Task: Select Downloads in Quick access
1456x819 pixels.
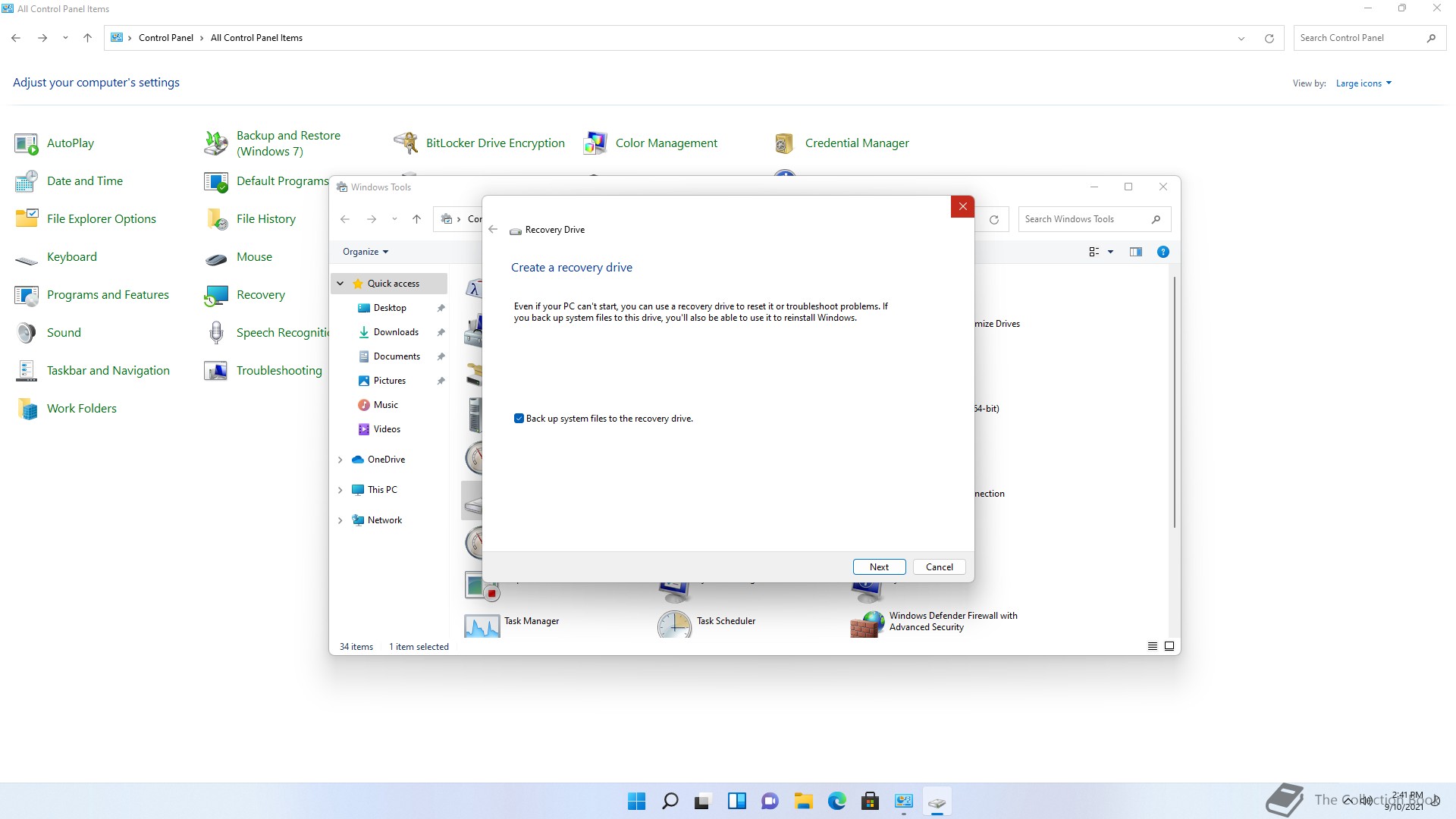Action: click(x=396, y=332)
